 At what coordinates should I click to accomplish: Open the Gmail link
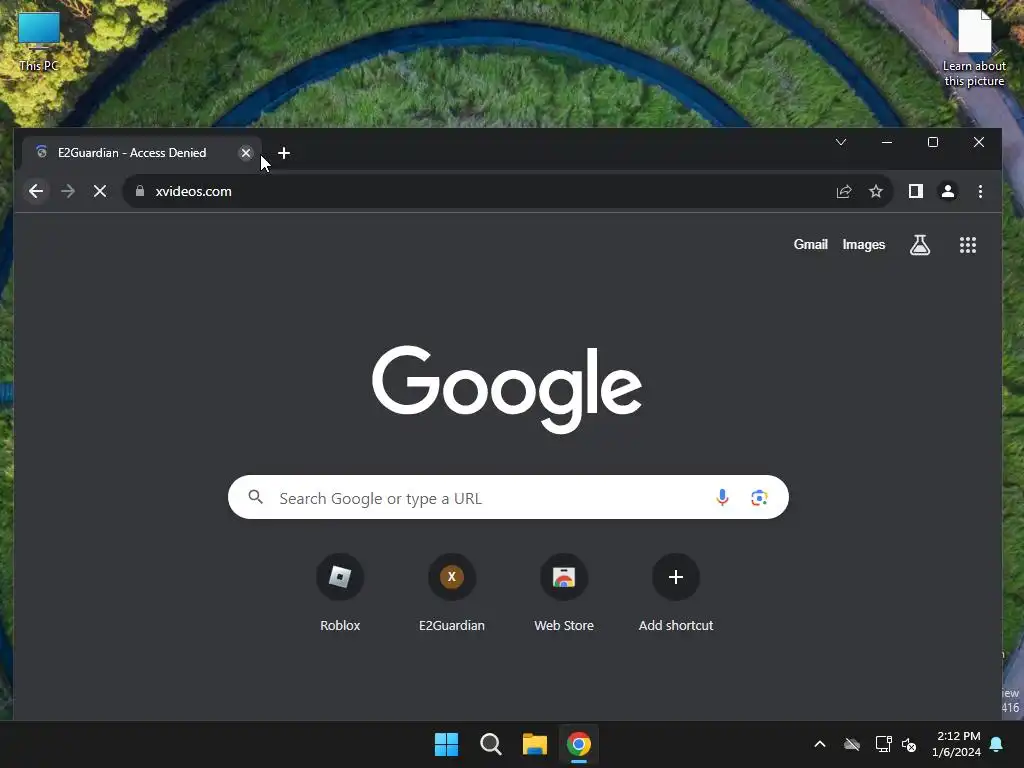click(x=810, y=244)
